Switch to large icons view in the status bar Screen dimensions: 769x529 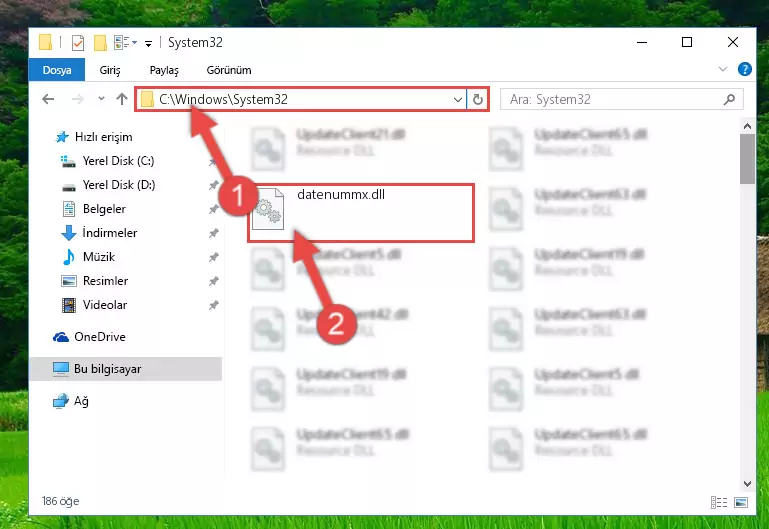coord(741,502)
